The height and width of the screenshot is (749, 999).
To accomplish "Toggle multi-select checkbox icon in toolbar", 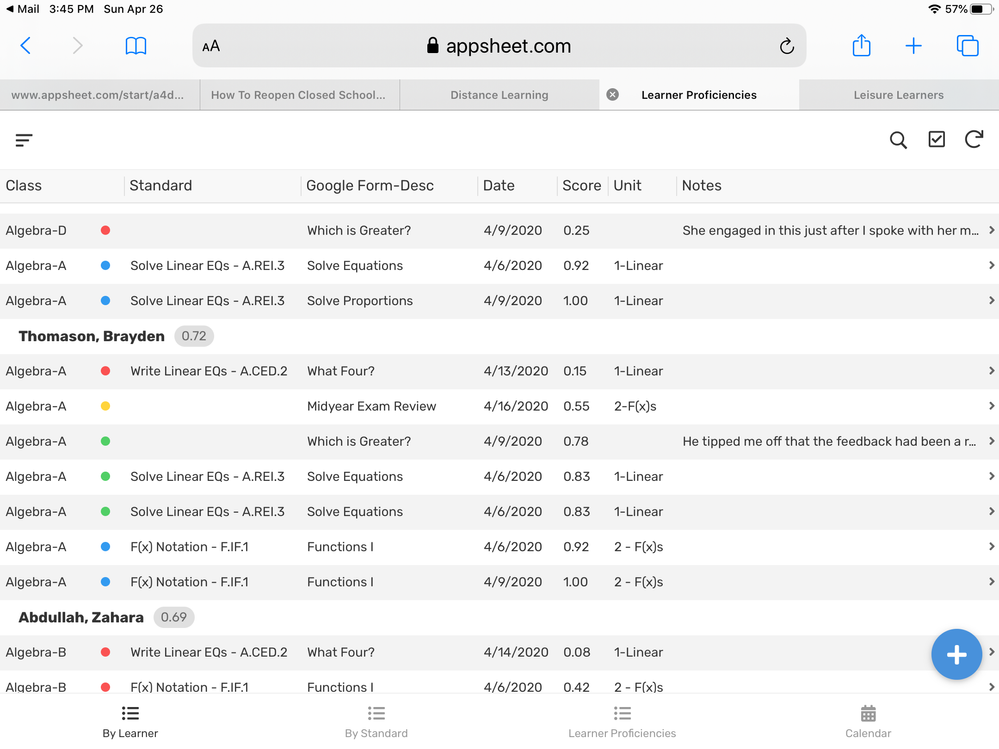I will (937, 139).
